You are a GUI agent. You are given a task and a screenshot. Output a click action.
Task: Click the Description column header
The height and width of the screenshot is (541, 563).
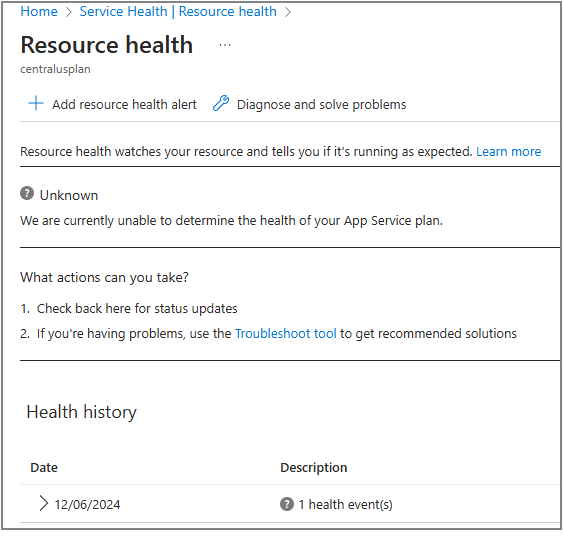[313, 467]
